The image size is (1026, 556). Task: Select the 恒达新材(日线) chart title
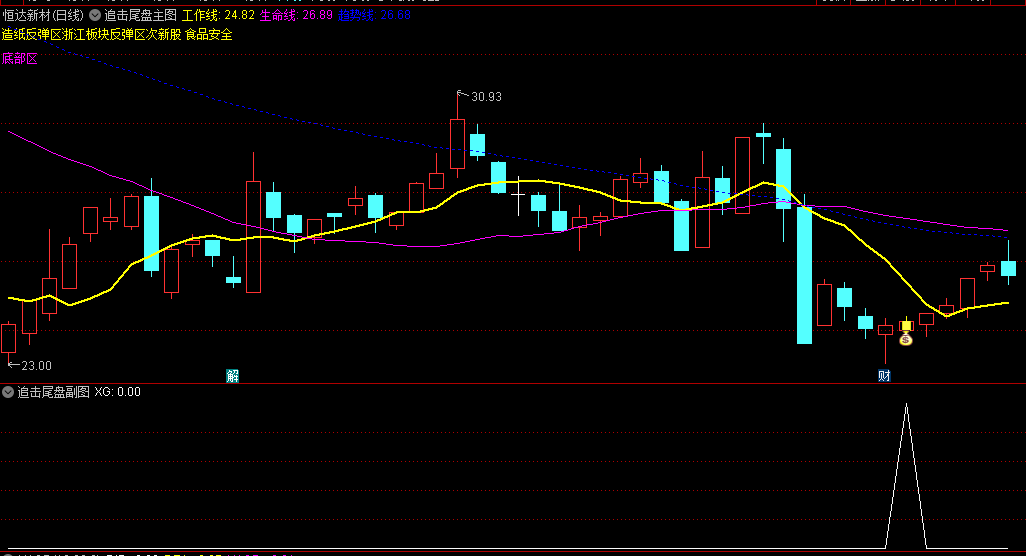43,15
